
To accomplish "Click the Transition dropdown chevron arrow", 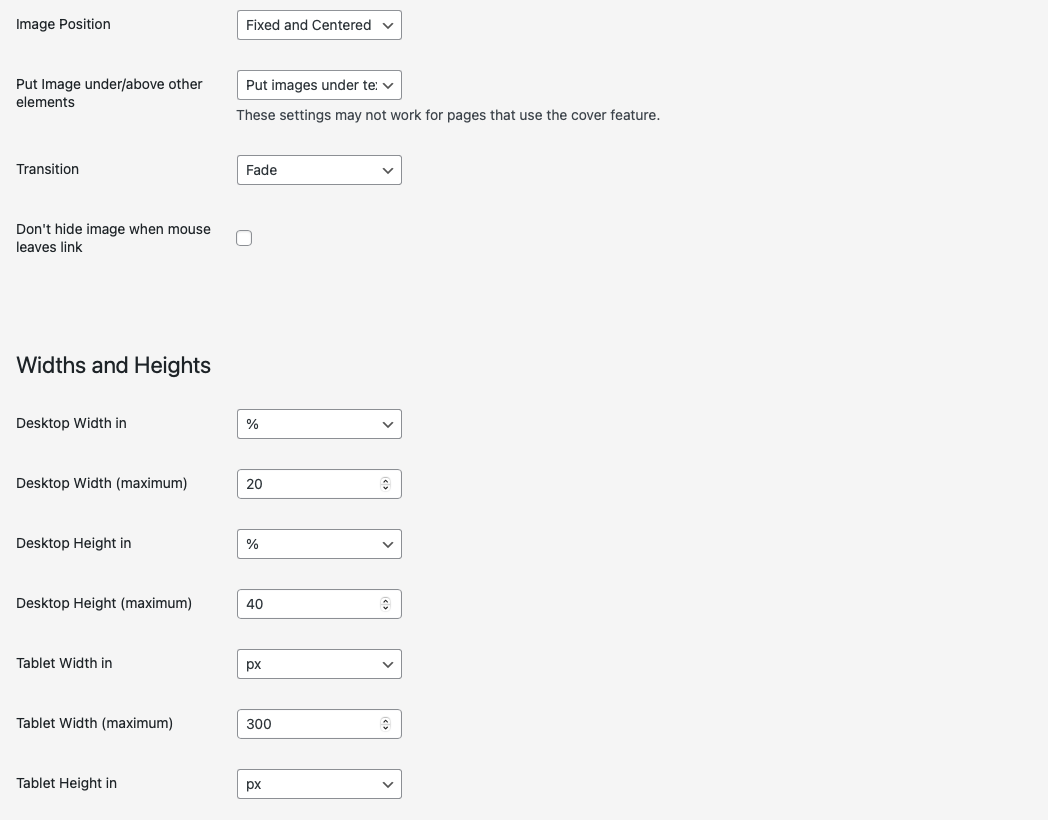I will point(388,170).
